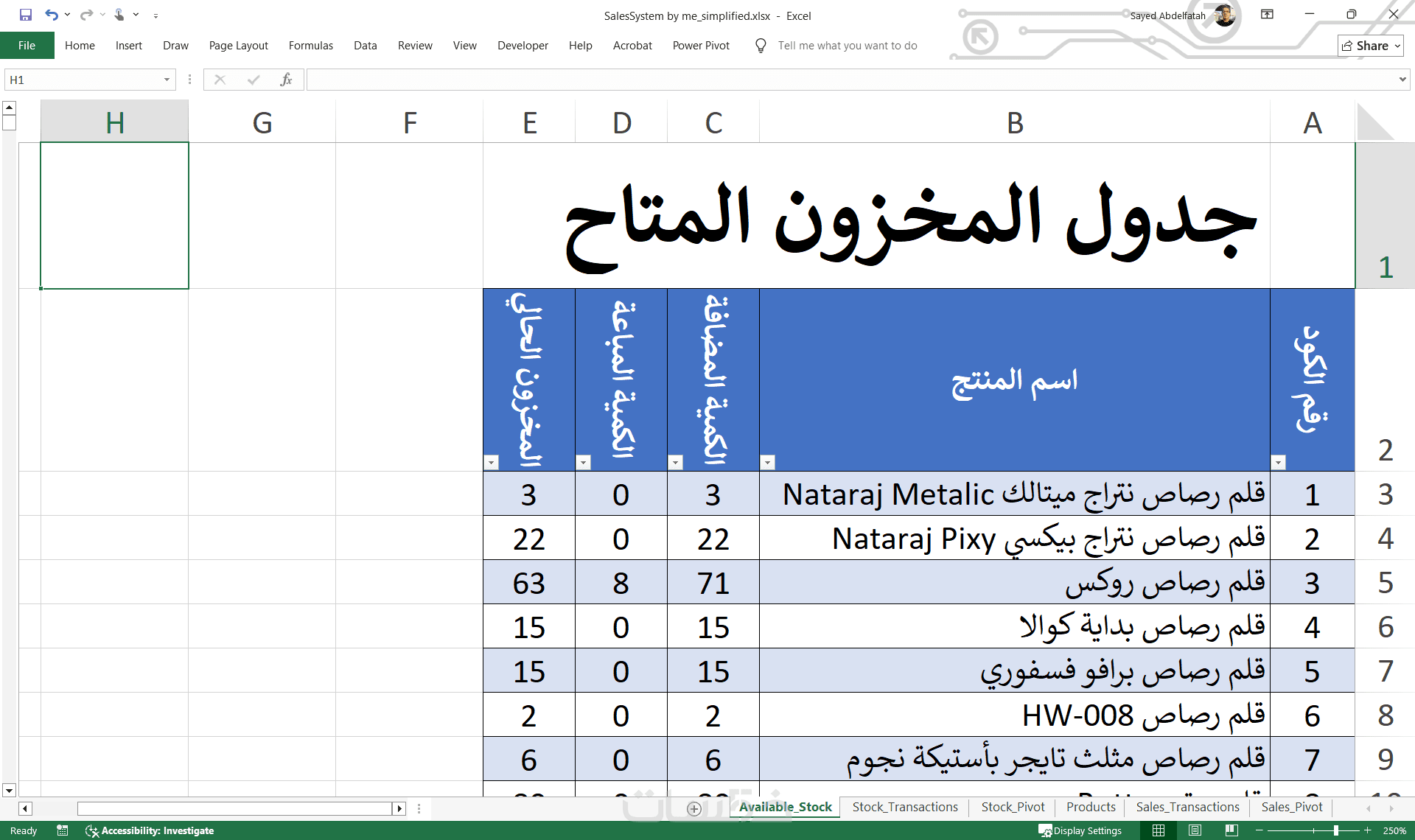Open the Power Pivot ribbon tab

point(700,46)
